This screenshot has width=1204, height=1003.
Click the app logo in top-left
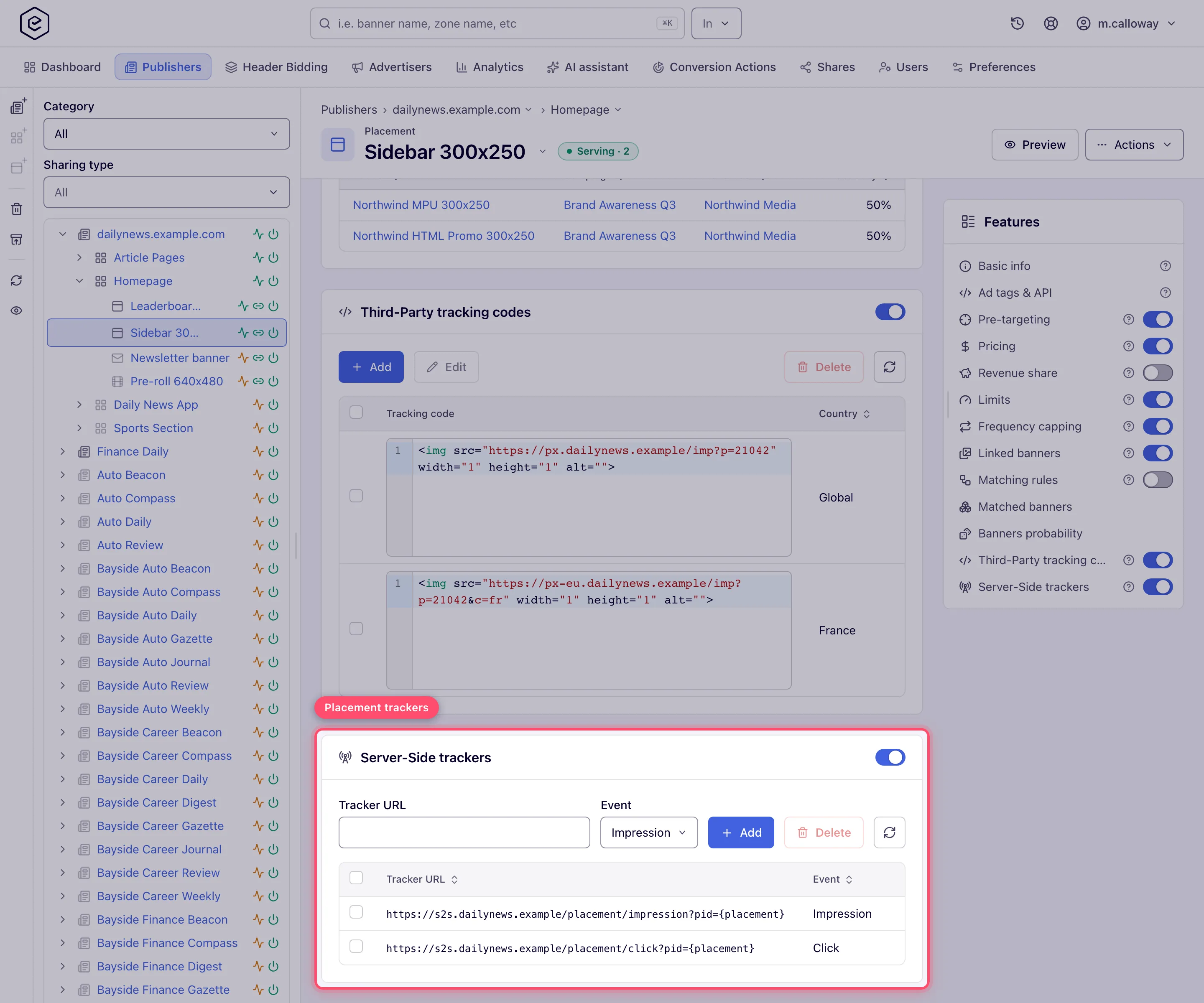pyautogui.click(x=34, y=23)
